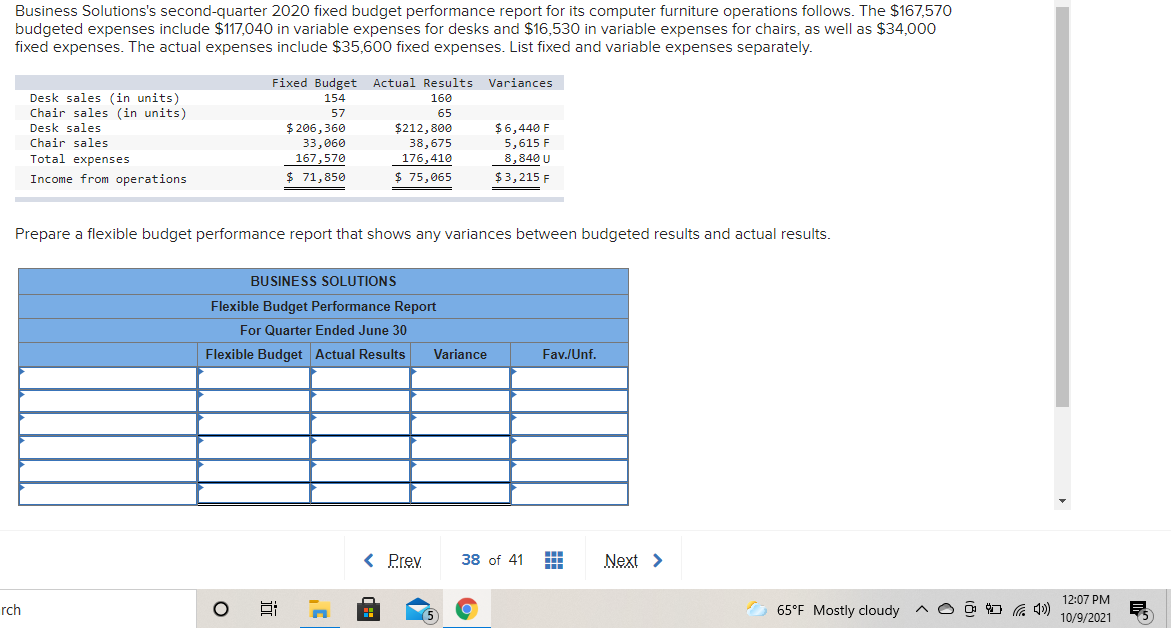Image resolution: width=1171 pixels, height=628 pixels.
Task: Open the volume speaker control
Action: [x=1041, y=609]
